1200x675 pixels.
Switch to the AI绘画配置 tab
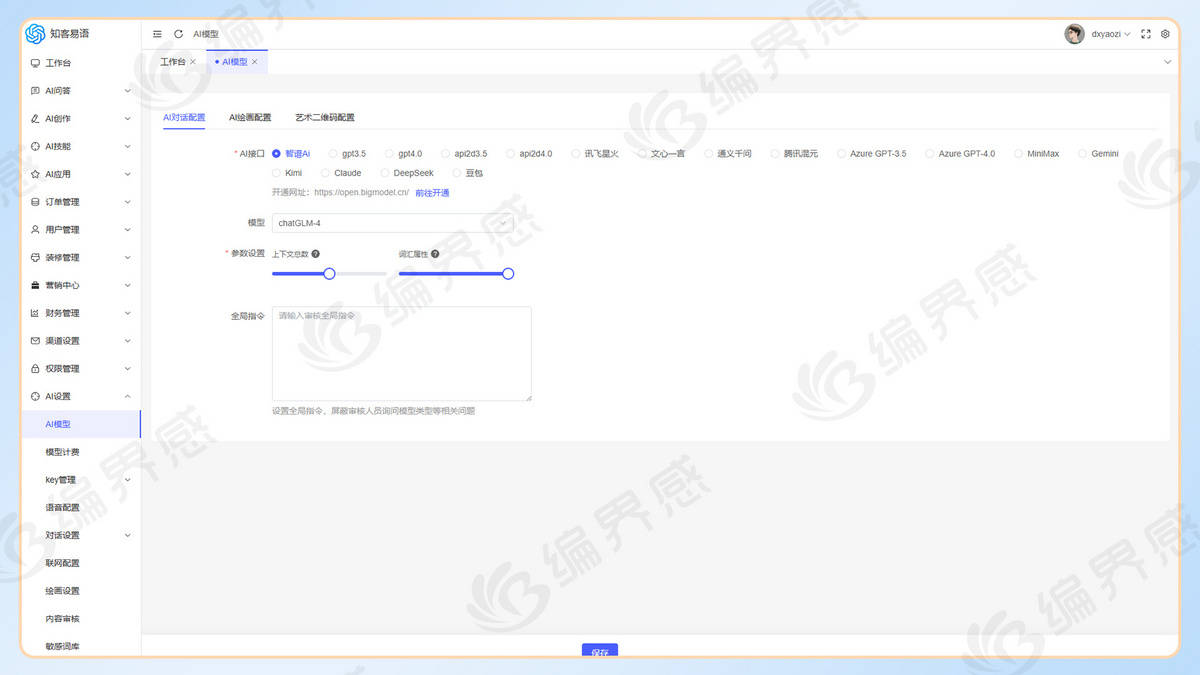click(250, 117)
